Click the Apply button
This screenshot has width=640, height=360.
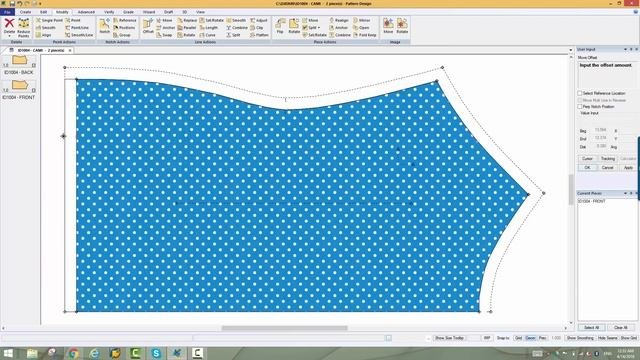click(x=628, y=168)
